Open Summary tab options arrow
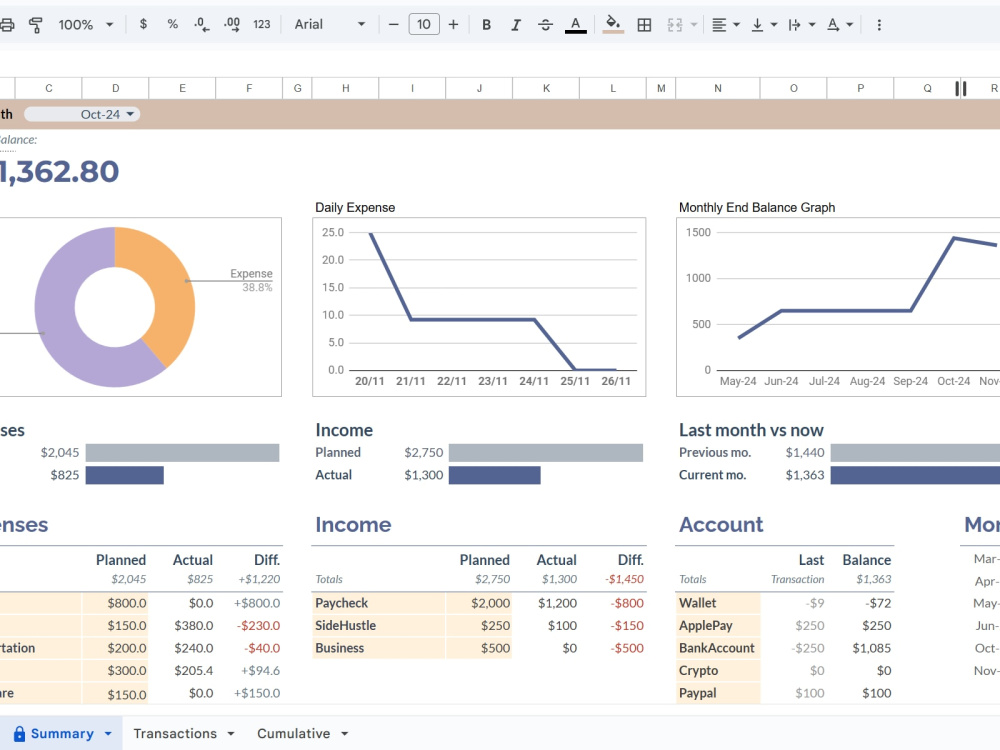The image size is (1000, 750). click(108, 734)
